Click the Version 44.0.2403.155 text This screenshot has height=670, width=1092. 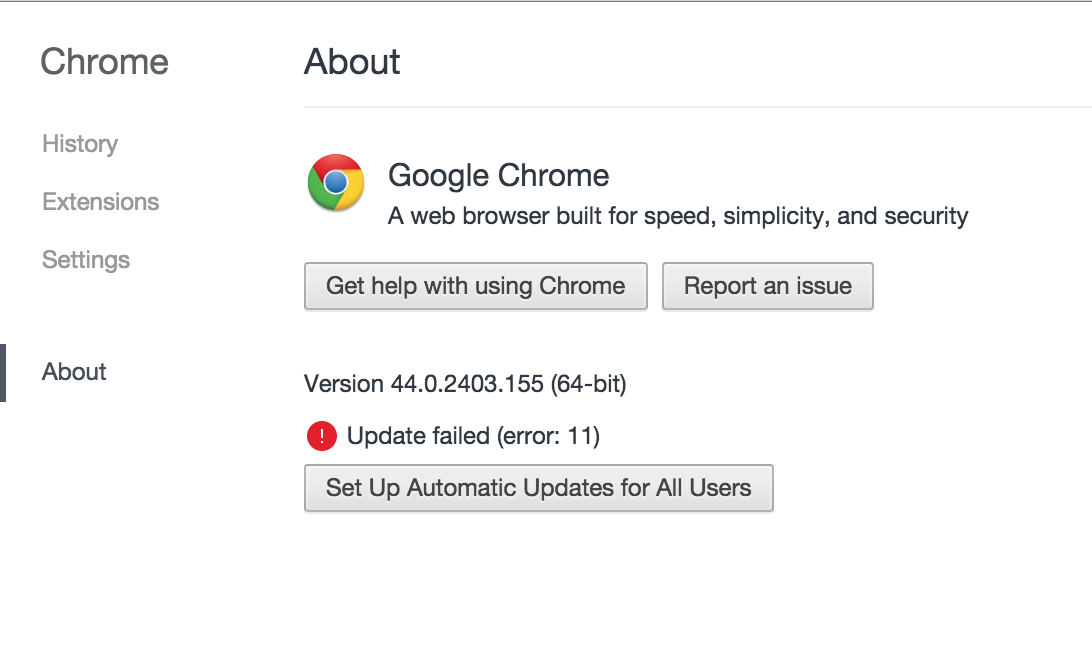(x=465, y=384)
